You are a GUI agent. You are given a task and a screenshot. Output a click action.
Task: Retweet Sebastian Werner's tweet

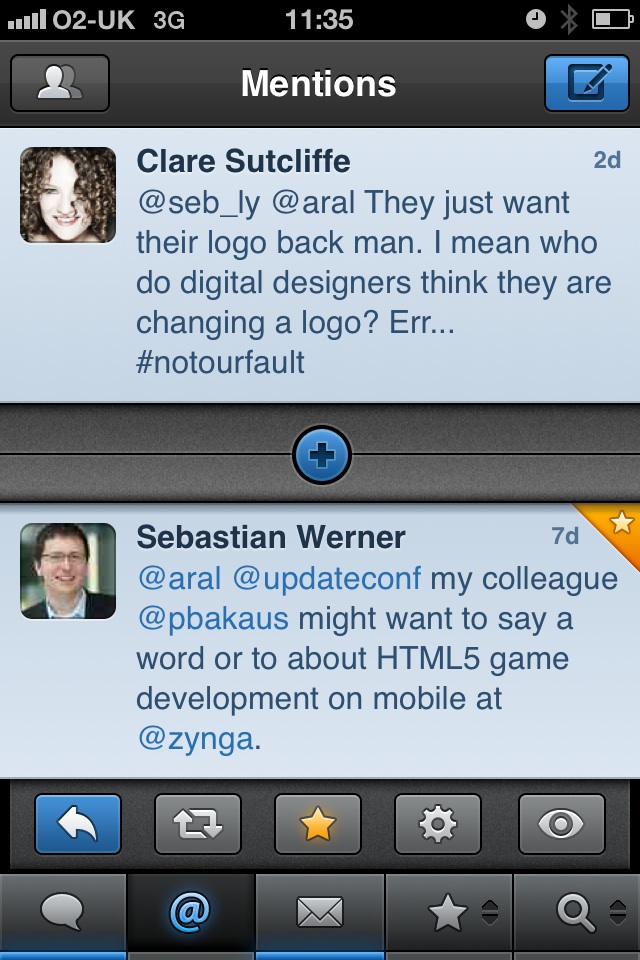198,824
